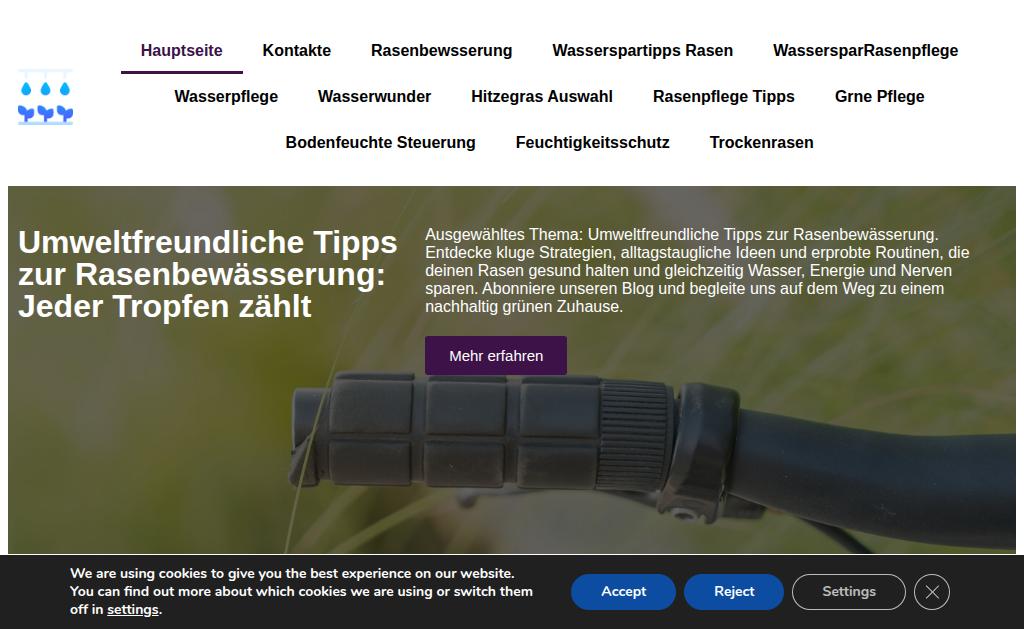Go to Rasenpflege Tipps
1024x629 pixels.
[x=724, y=97]
